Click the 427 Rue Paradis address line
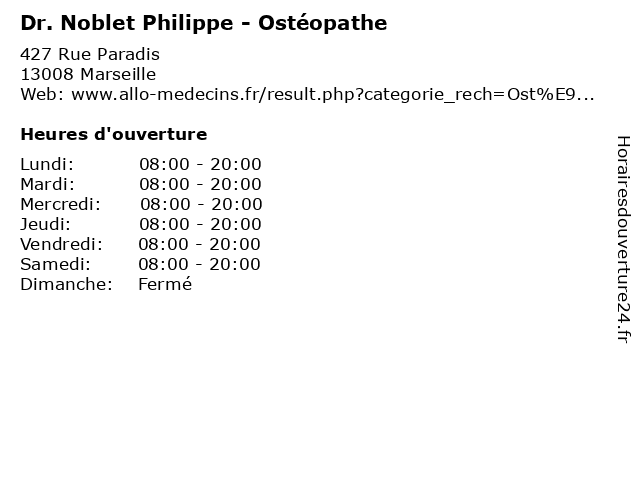640x480 pixels. [90, 54]
